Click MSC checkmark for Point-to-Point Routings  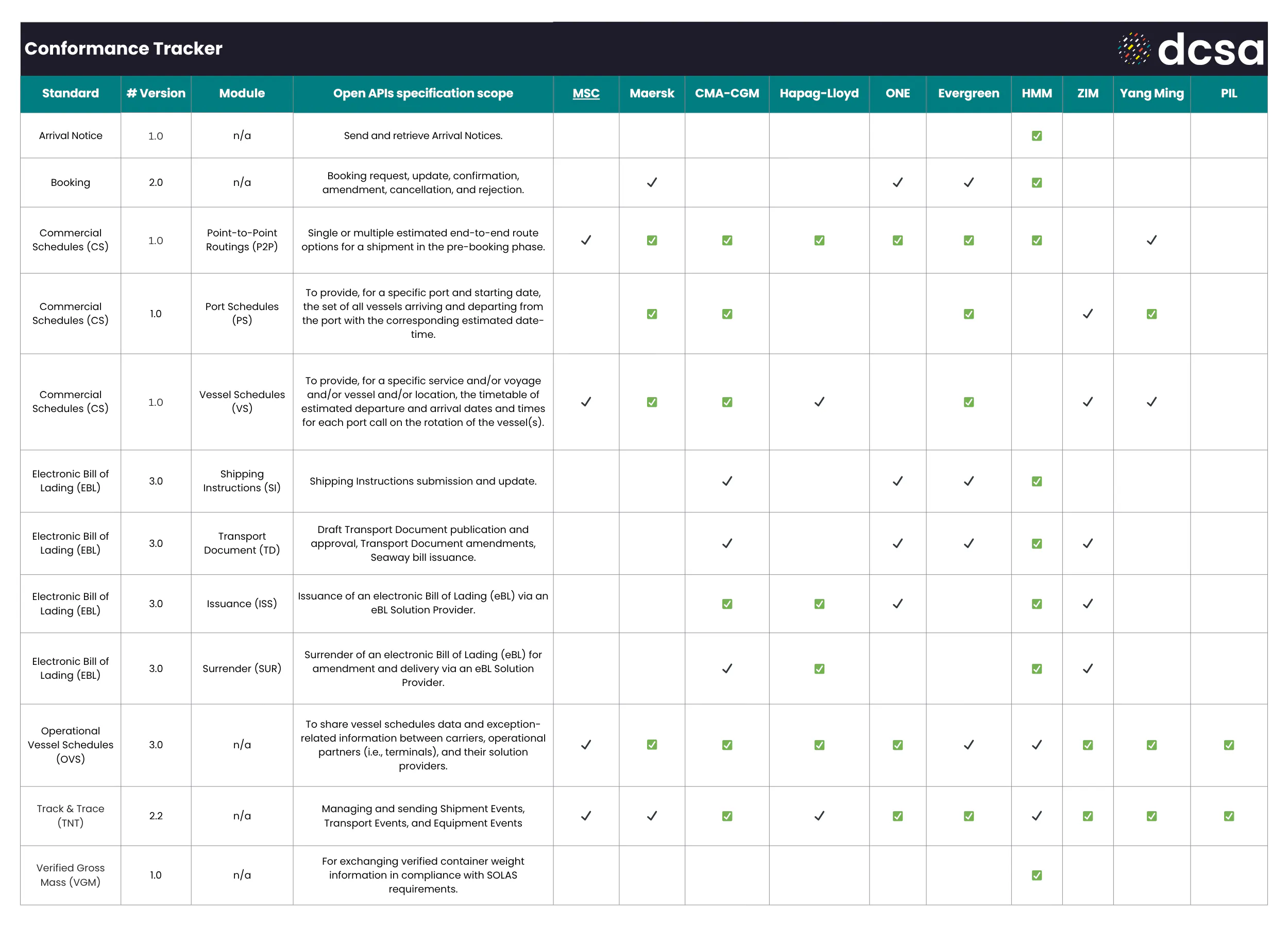[585, 240]
